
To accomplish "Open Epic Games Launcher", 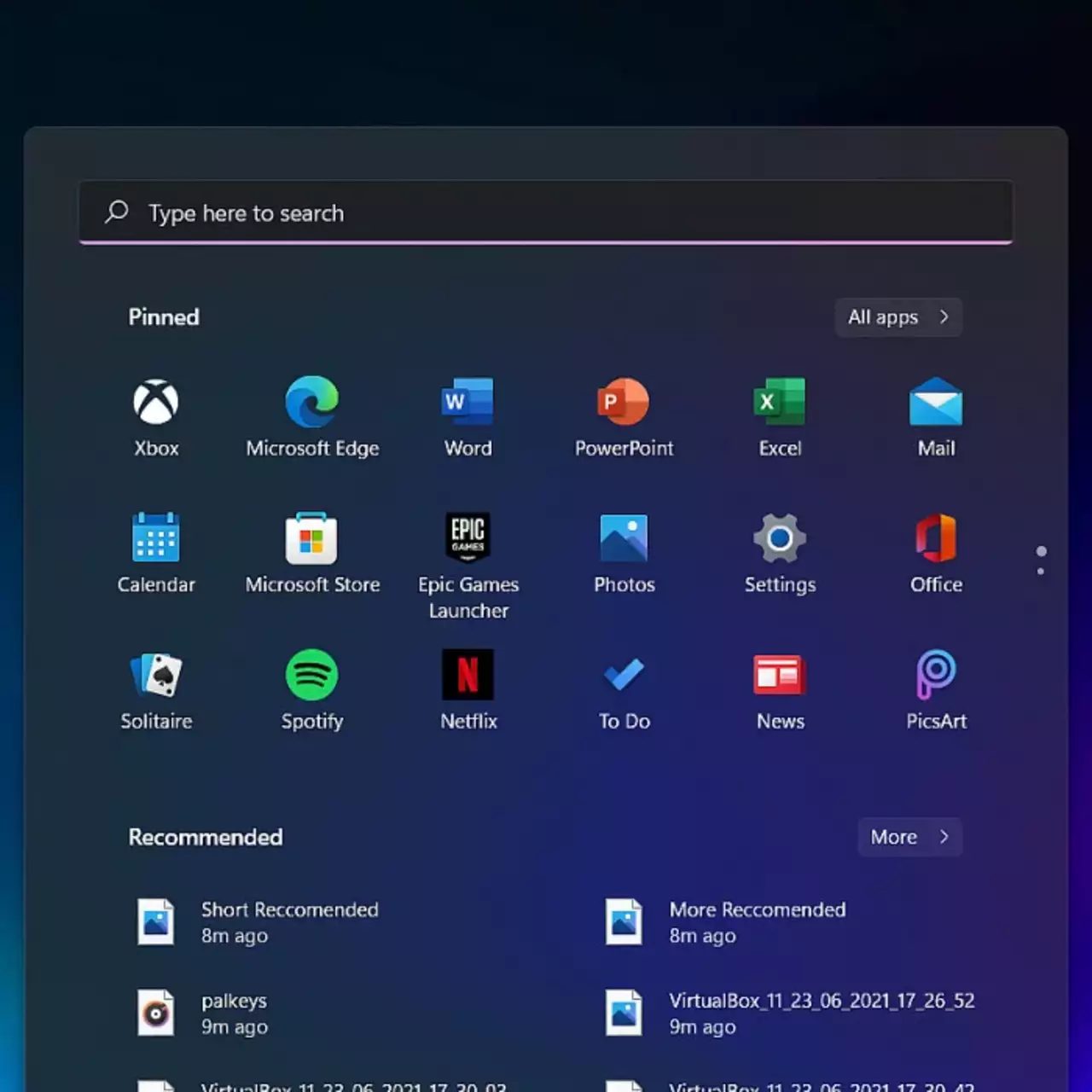I will point(468,566).
